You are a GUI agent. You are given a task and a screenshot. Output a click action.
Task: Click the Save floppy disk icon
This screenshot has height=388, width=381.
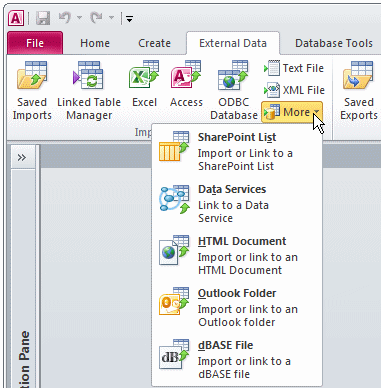click(x=43, y=18)
